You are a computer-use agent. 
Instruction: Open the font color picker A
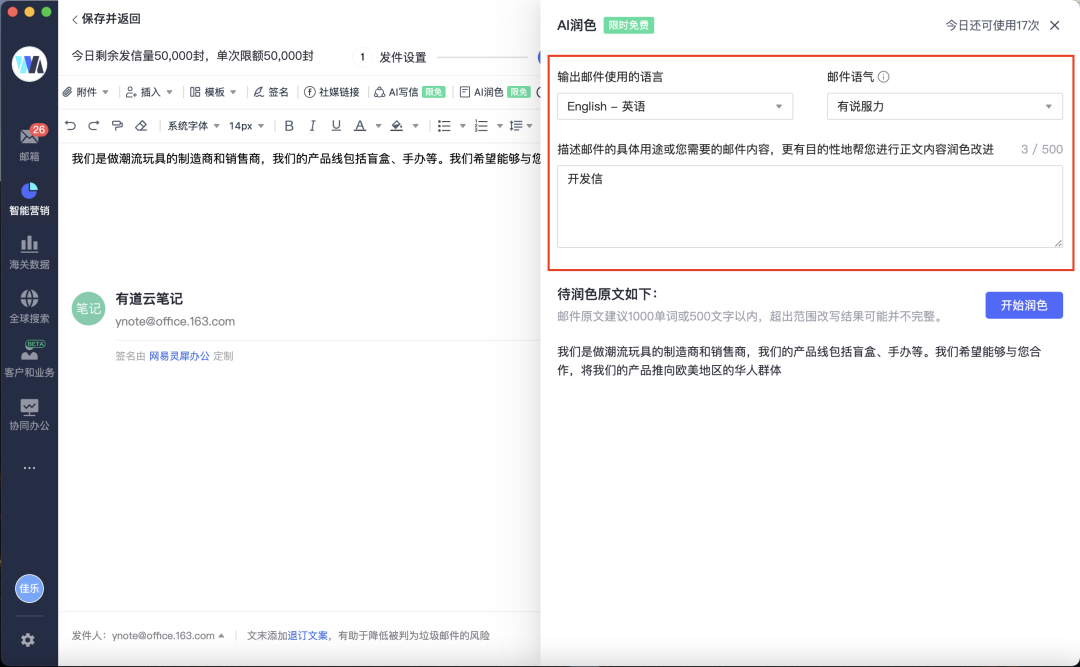359,127
